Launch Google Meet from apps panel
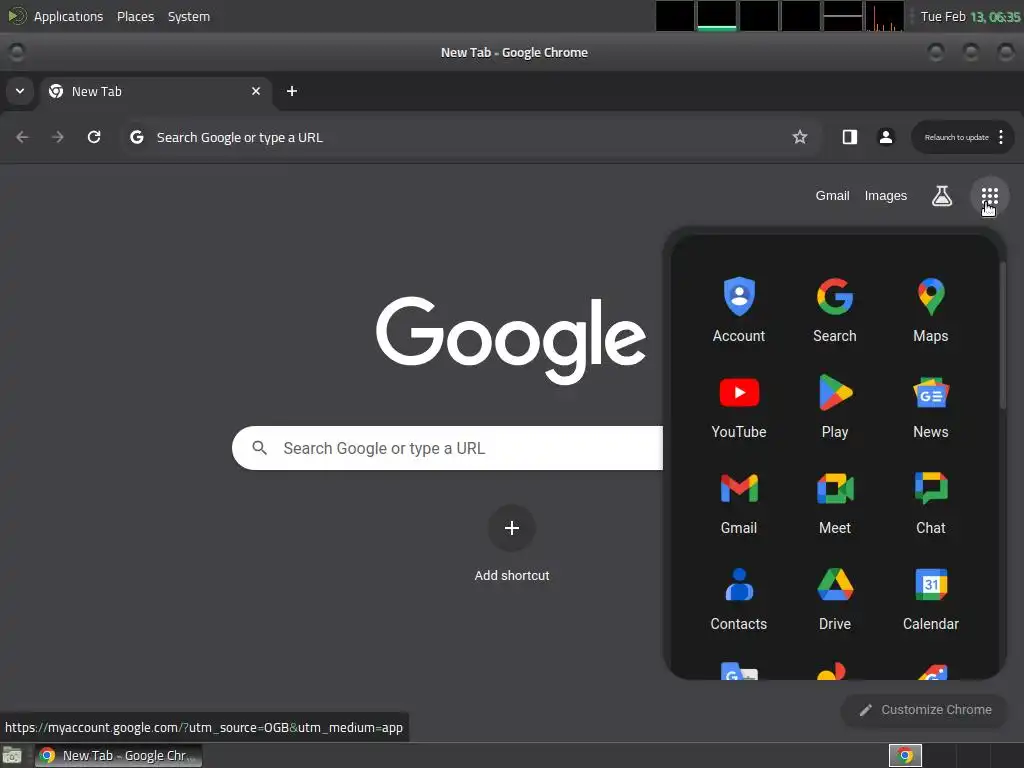 835,502
